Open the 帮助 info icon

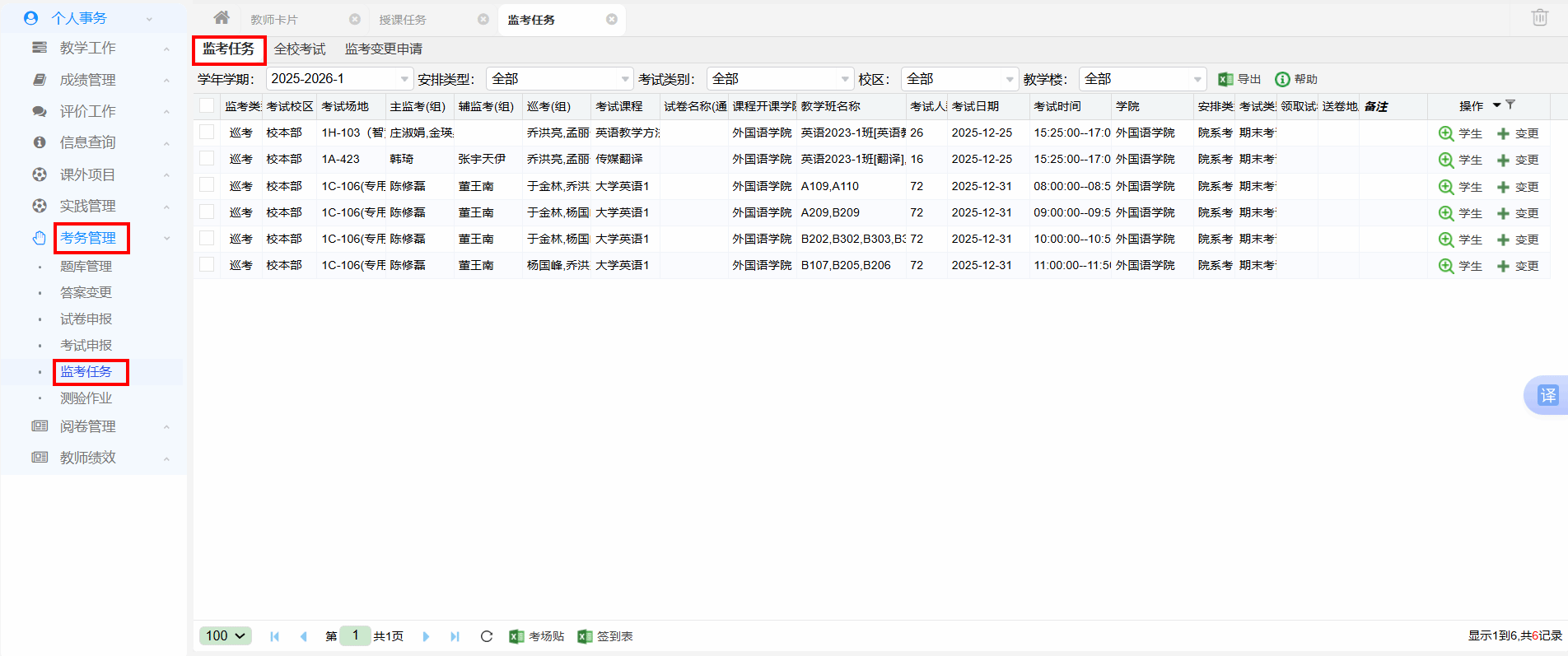coord(1295,79)
